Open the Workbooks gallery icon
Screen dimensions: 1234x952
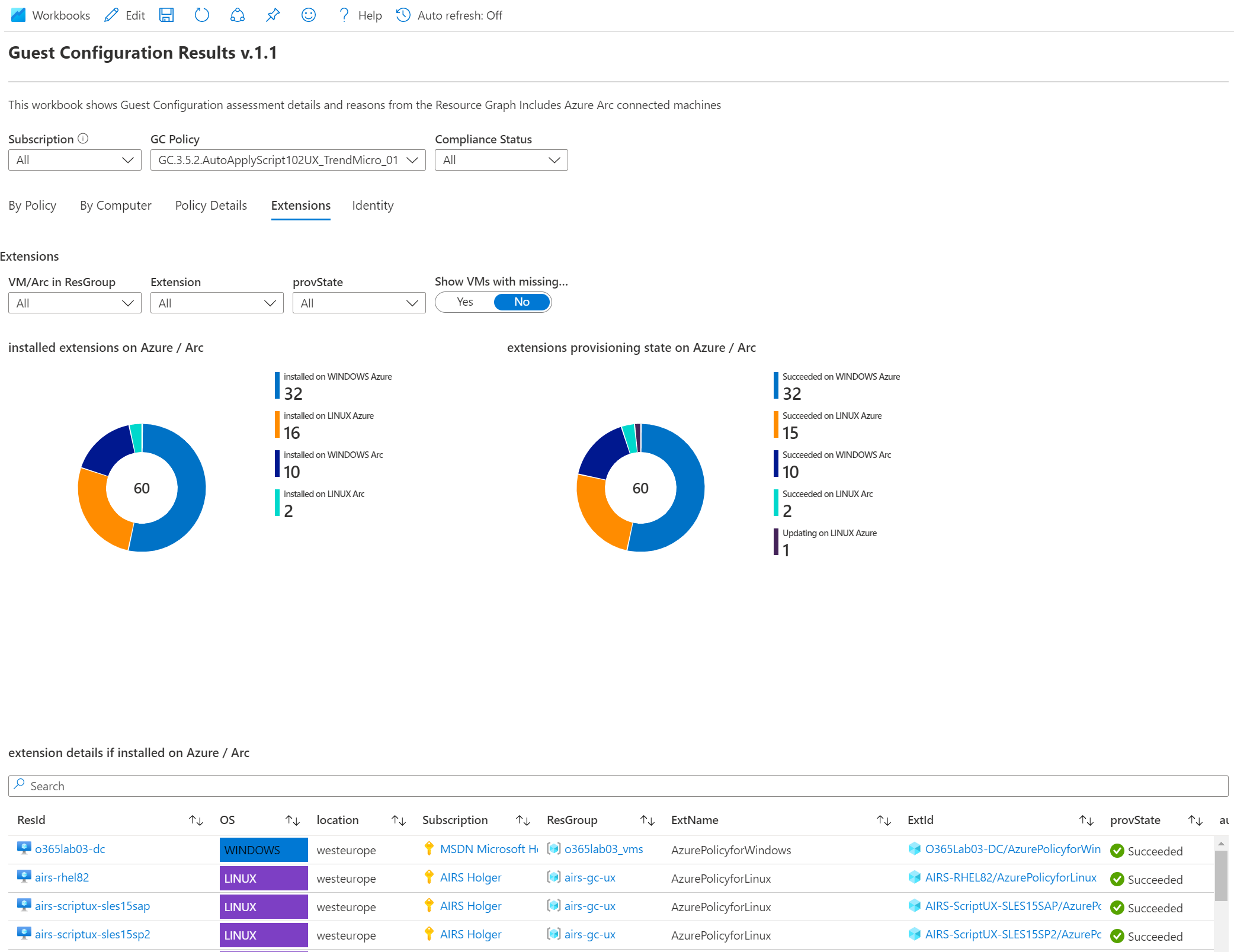click(18, 15)
